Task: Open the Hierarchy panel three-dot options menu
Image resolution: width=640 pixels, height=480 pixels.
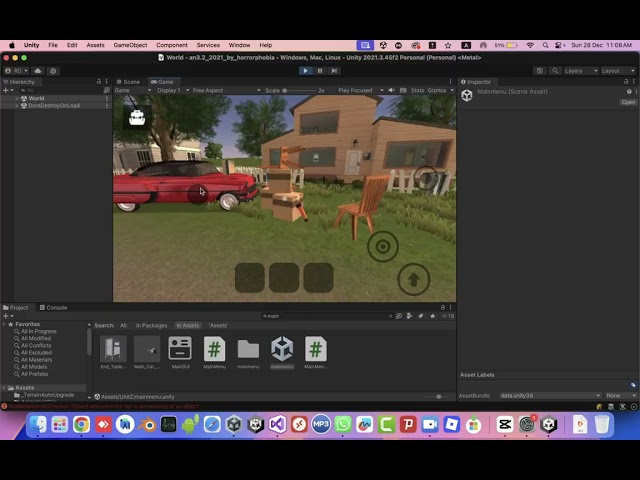Action: point(107,82)
